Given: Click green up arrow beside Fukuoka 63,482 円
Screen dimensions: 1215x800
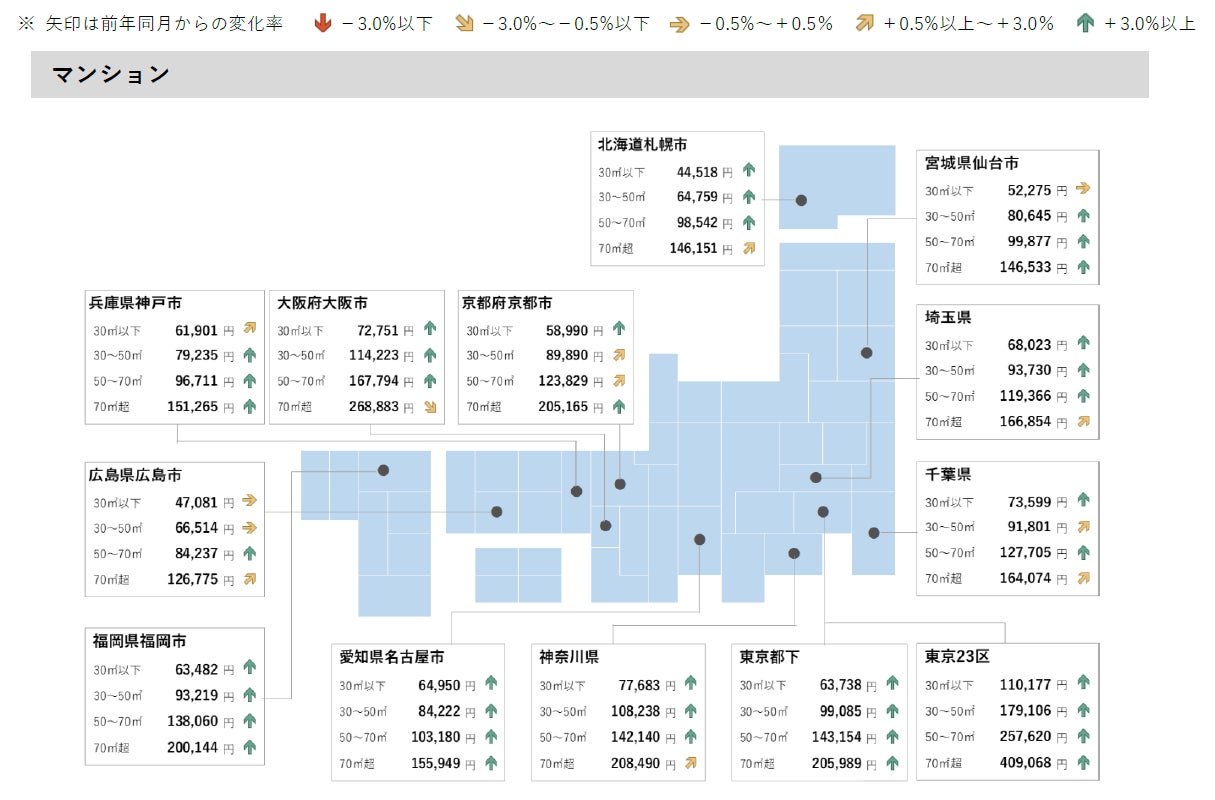Looking at the screenshot, I should coord(249,669).
